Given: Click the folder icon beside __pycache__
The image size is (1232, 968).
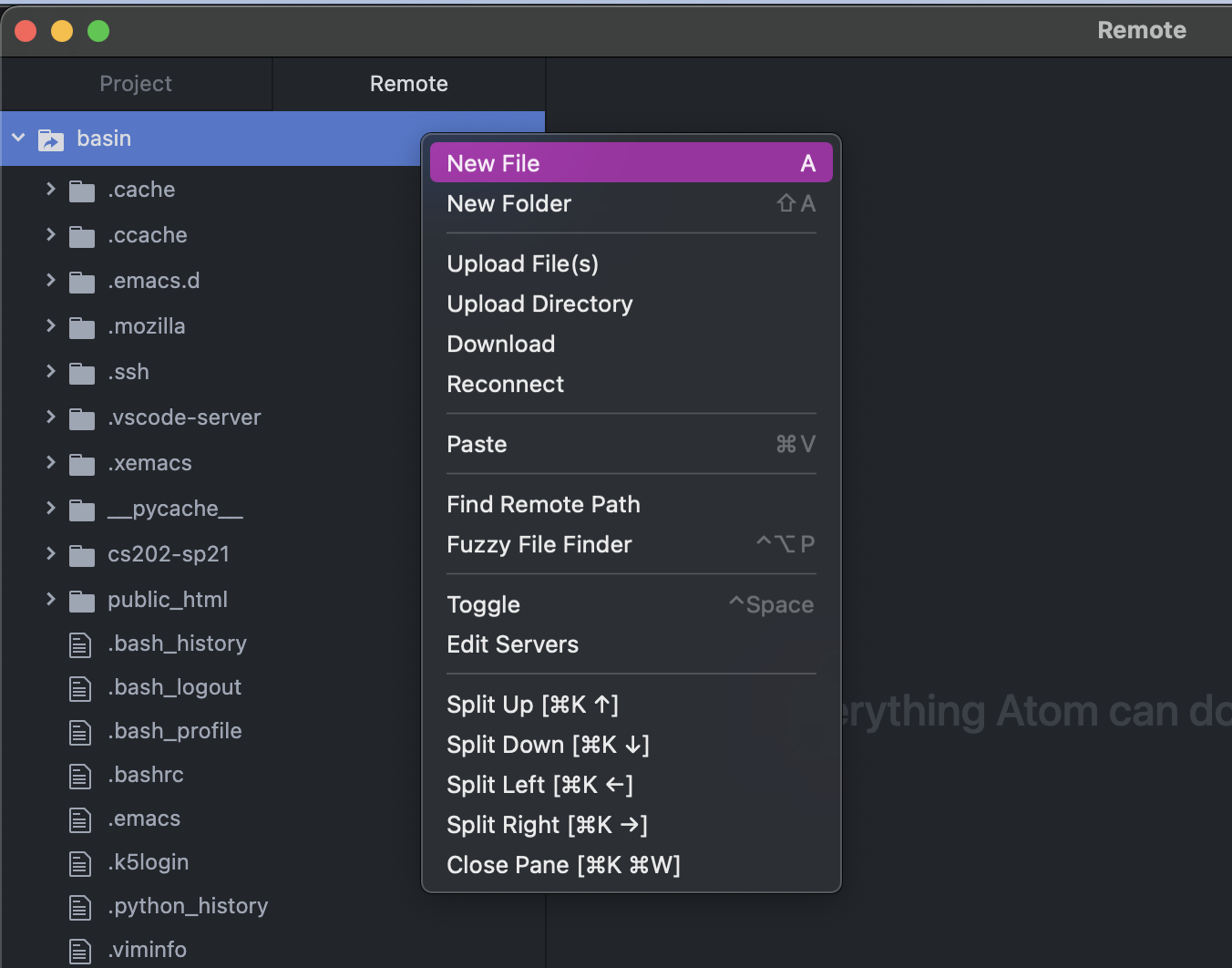Looking at the screenshot, I should pos(82,509).
